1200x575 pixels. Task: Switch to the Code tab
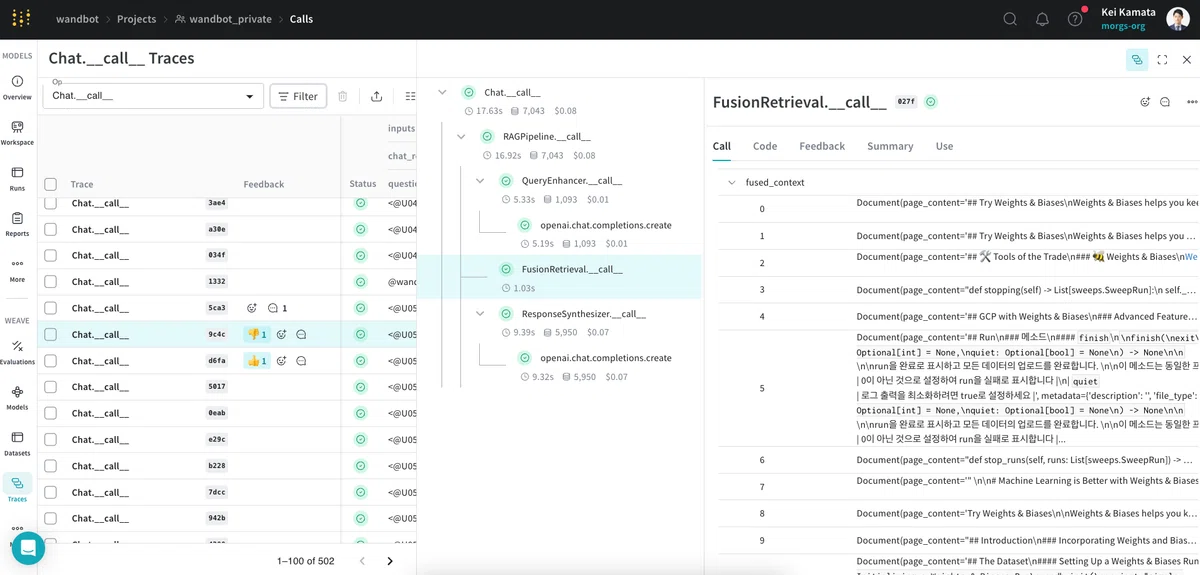(x=765, y=146)
